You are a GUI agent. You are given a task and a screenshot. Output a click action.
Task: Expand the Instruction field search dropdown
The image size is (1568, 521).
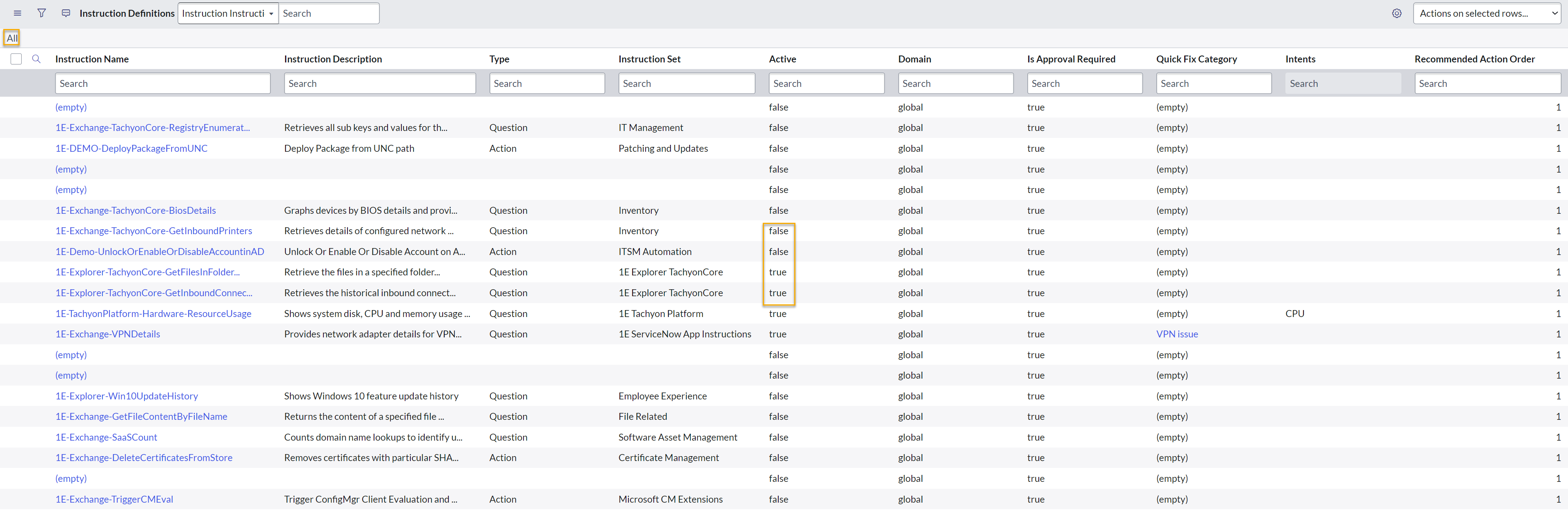pyautogui.click(x=228, y=13)
